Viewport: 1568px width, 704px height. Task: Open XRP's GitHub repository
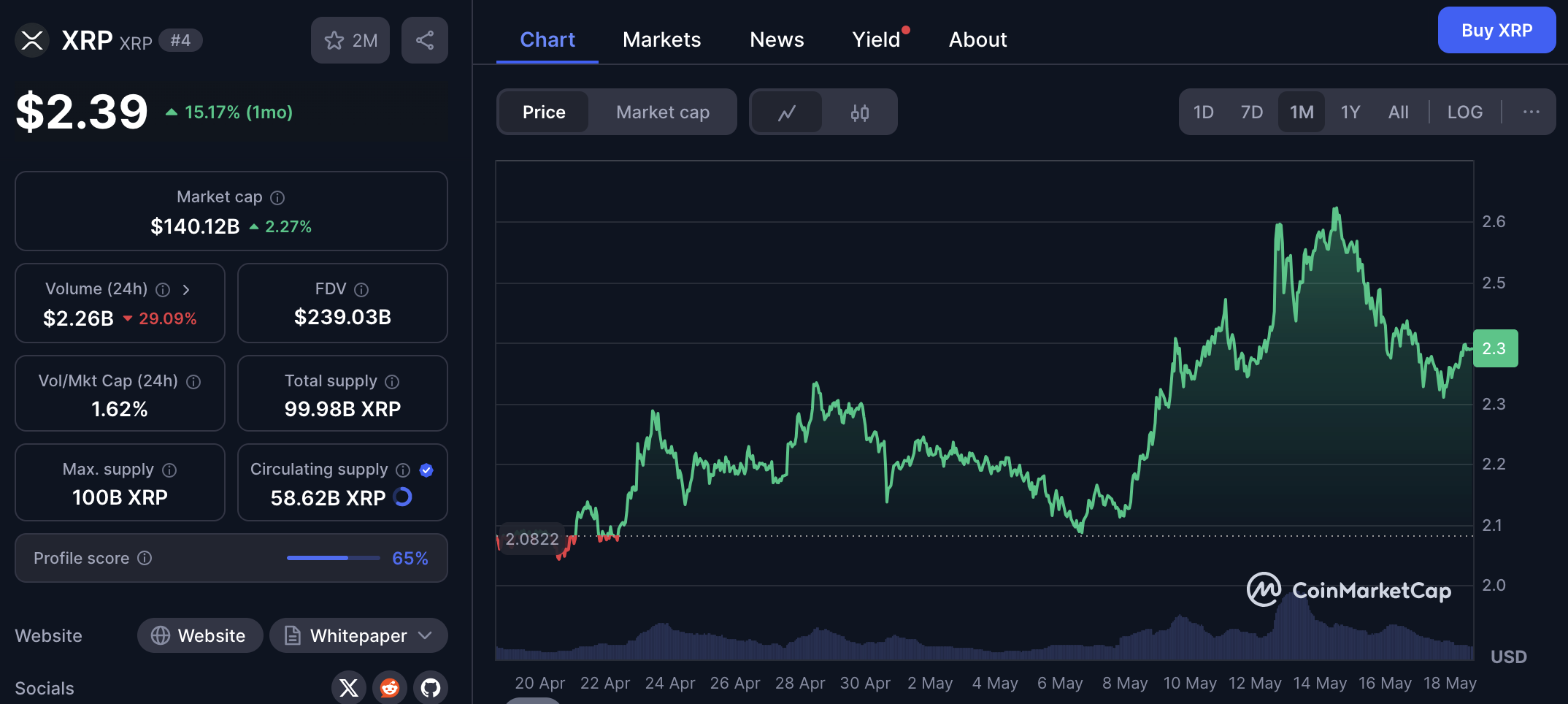430,687
